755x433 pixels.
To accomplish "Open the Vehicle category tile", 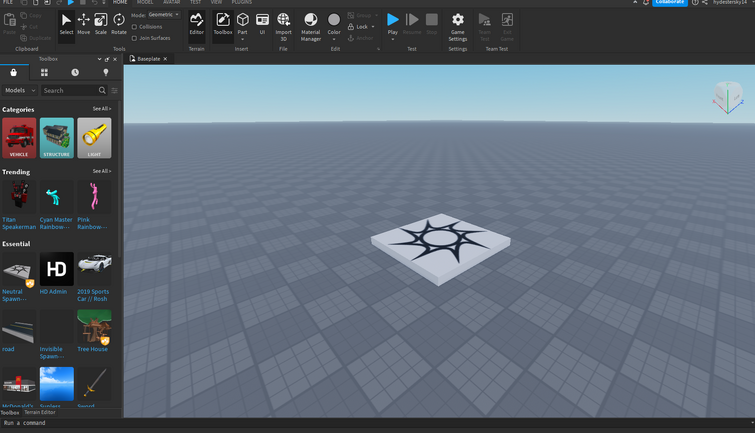I will coord(19,138).
